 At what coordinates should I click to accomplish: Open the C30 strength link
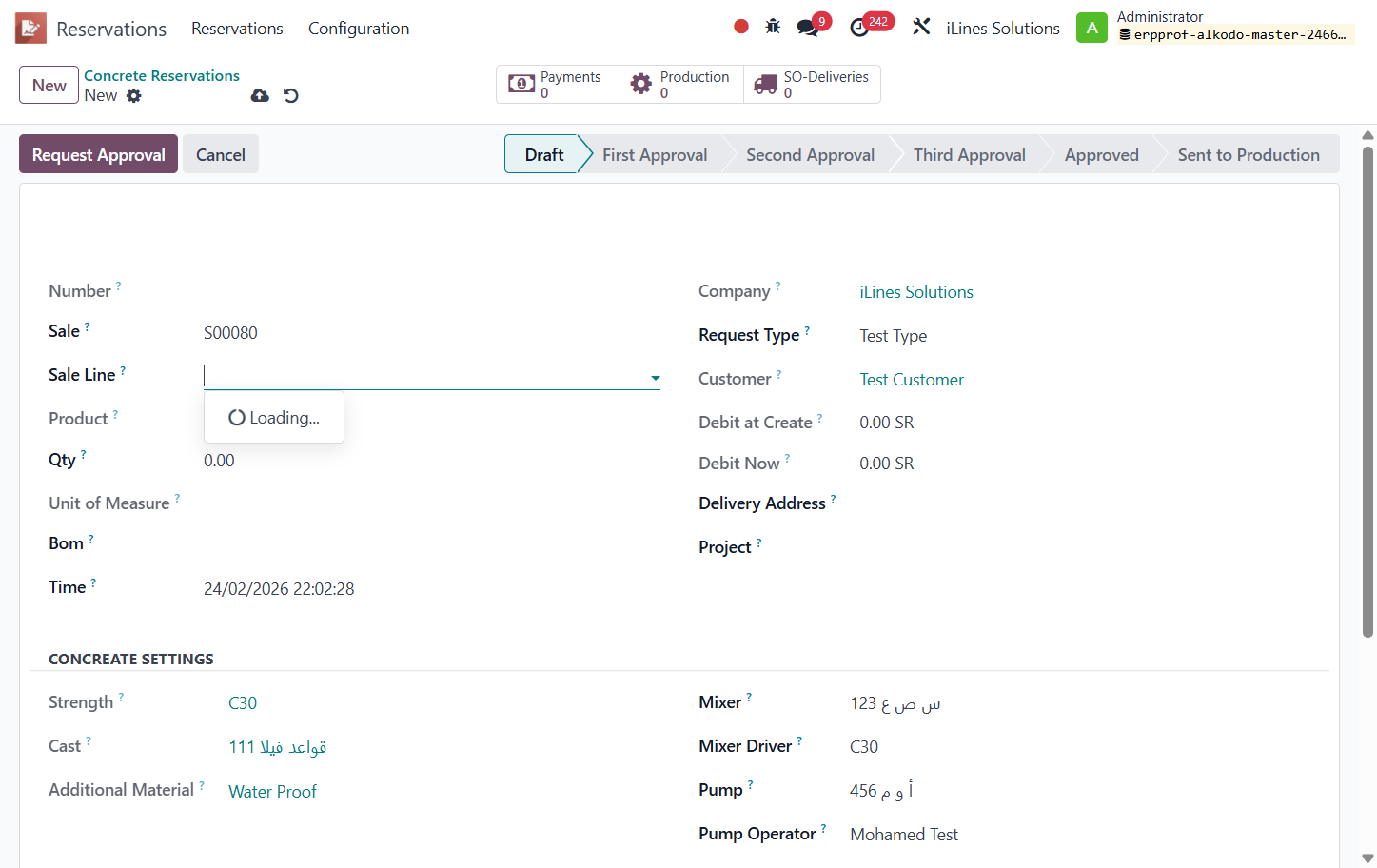(x=243, y=703)
